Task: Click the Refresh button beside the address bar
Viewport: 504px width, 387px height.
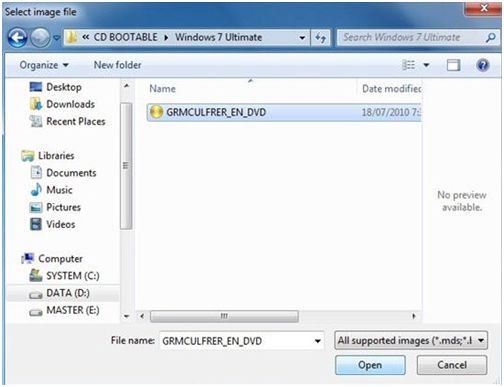Action: point(321,38)
